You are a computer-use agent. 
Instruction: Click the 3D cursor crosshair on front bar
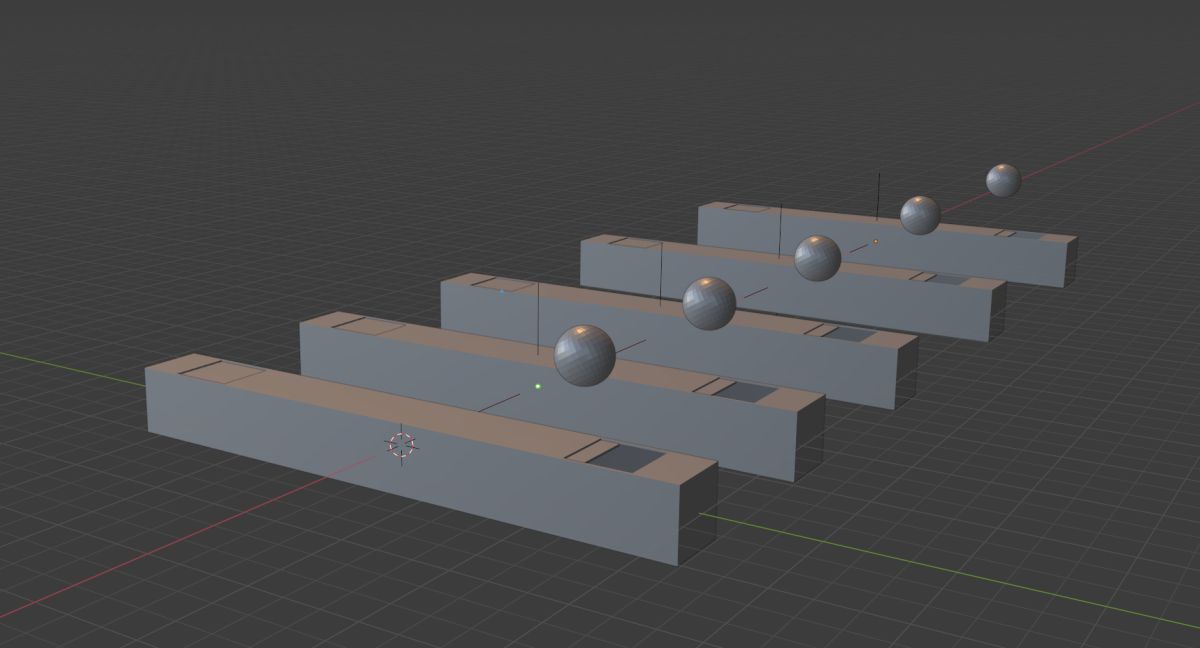tap(401, 444)
